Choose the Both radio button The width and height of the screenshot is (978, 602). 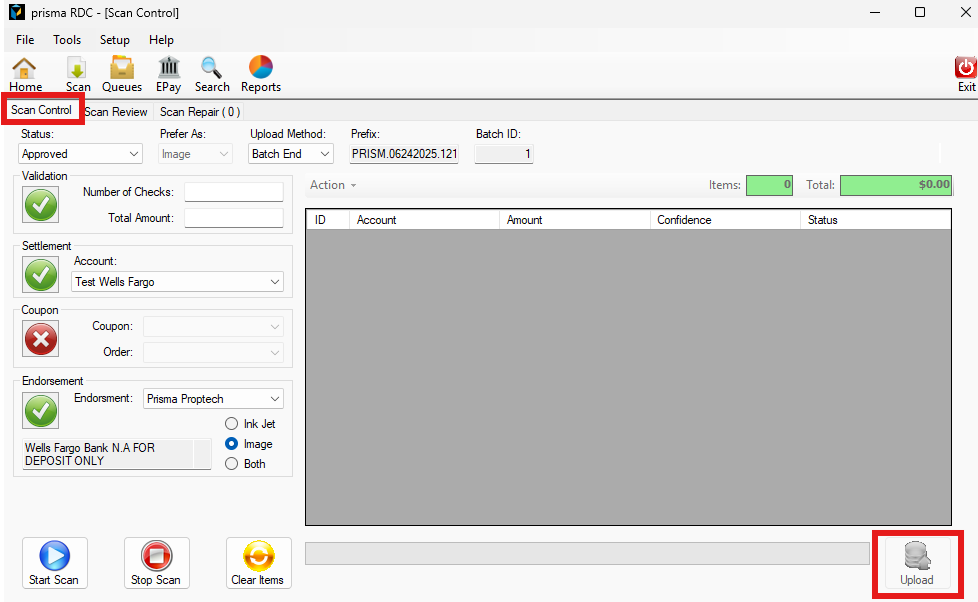pos(232,464)
